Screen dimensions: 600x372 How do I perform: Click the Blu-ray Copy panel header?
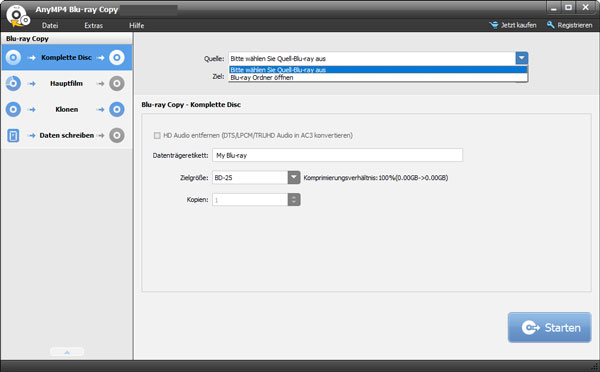67,38
